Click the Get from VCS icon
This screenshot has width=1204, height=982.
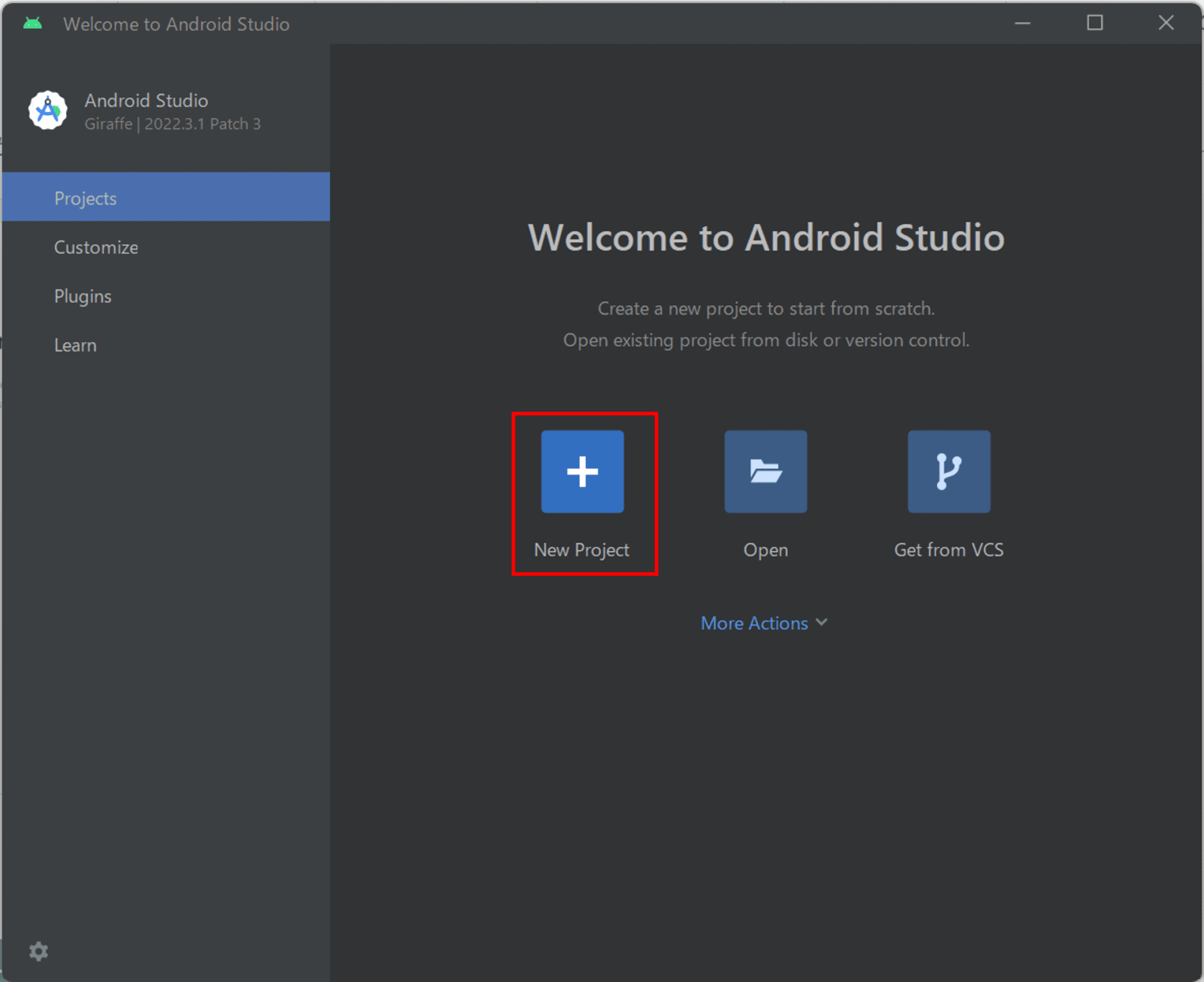click(948, 471)
